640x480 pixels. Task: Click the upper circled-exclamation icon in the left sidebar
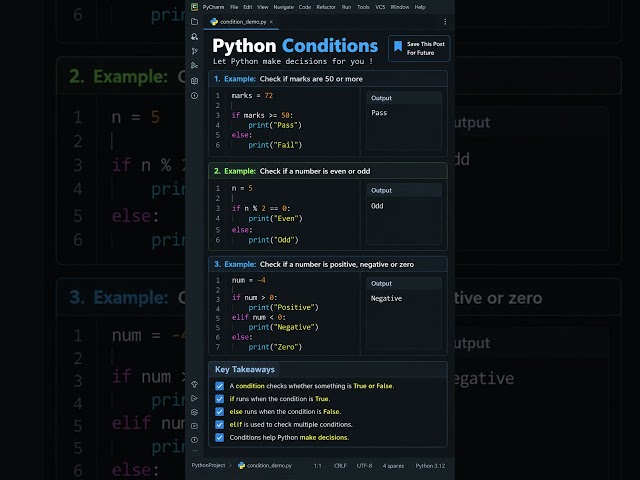tap(195, 96)
